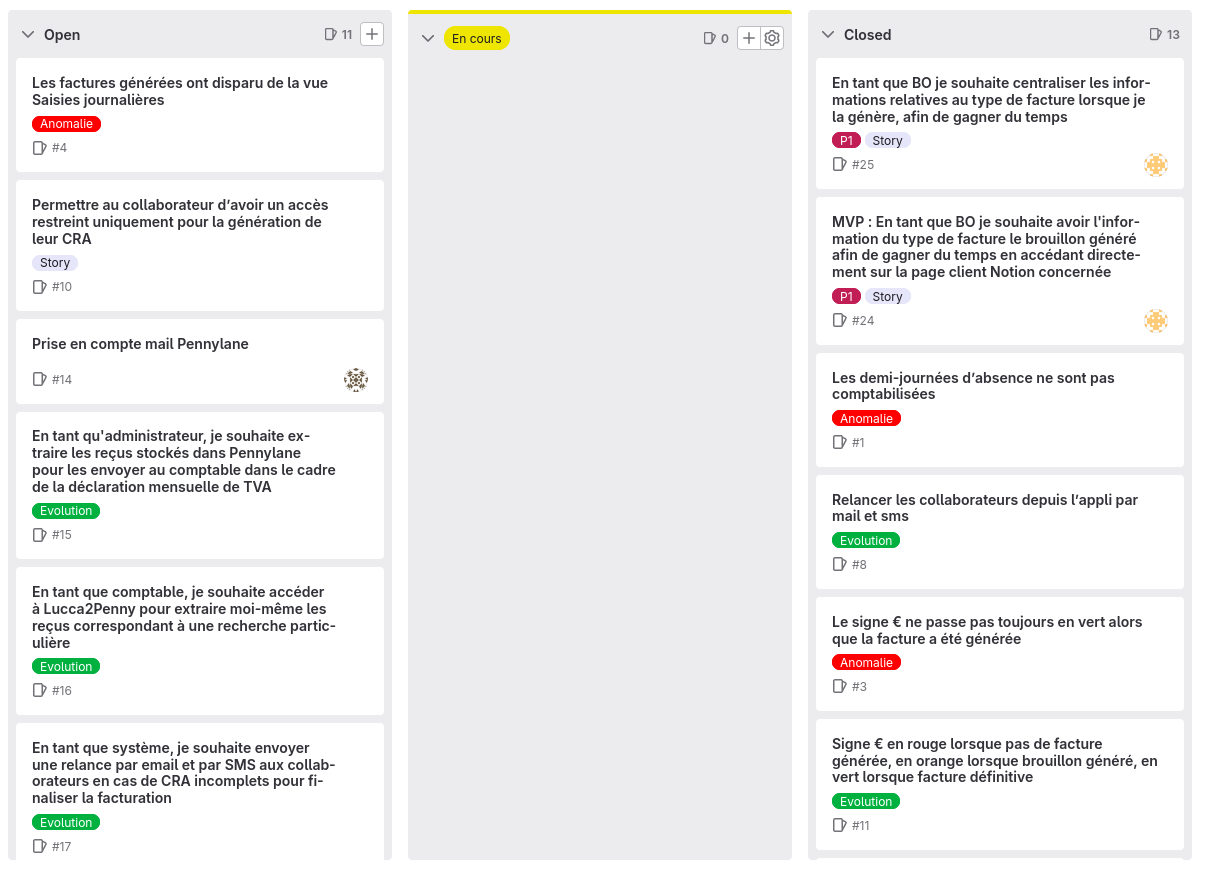The image size is (1210, 876).
Task: Open issue 'Prise en compte mail Pennylane'
Action: pos(140,344)
